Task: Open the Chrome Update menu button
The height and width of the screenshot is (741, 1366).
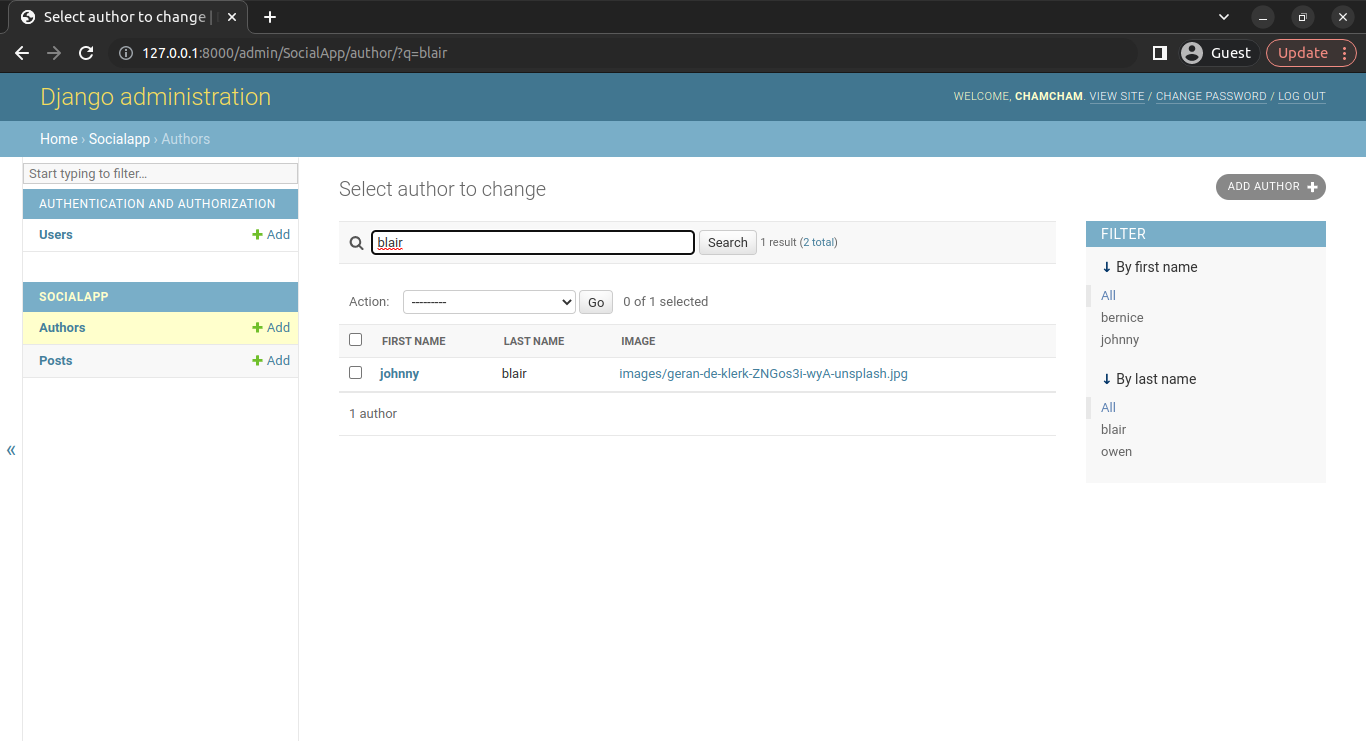Action: pyautogui.click(x=1311, y=53)
